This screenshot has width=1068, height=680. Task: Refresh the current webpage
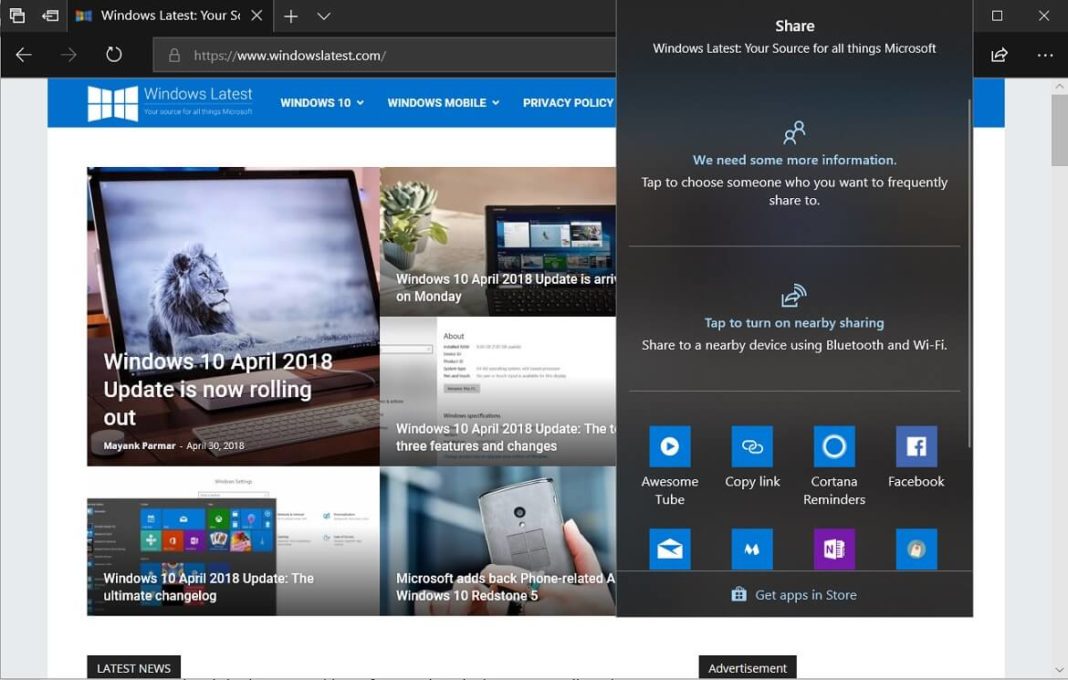click(x=113, y=55)
